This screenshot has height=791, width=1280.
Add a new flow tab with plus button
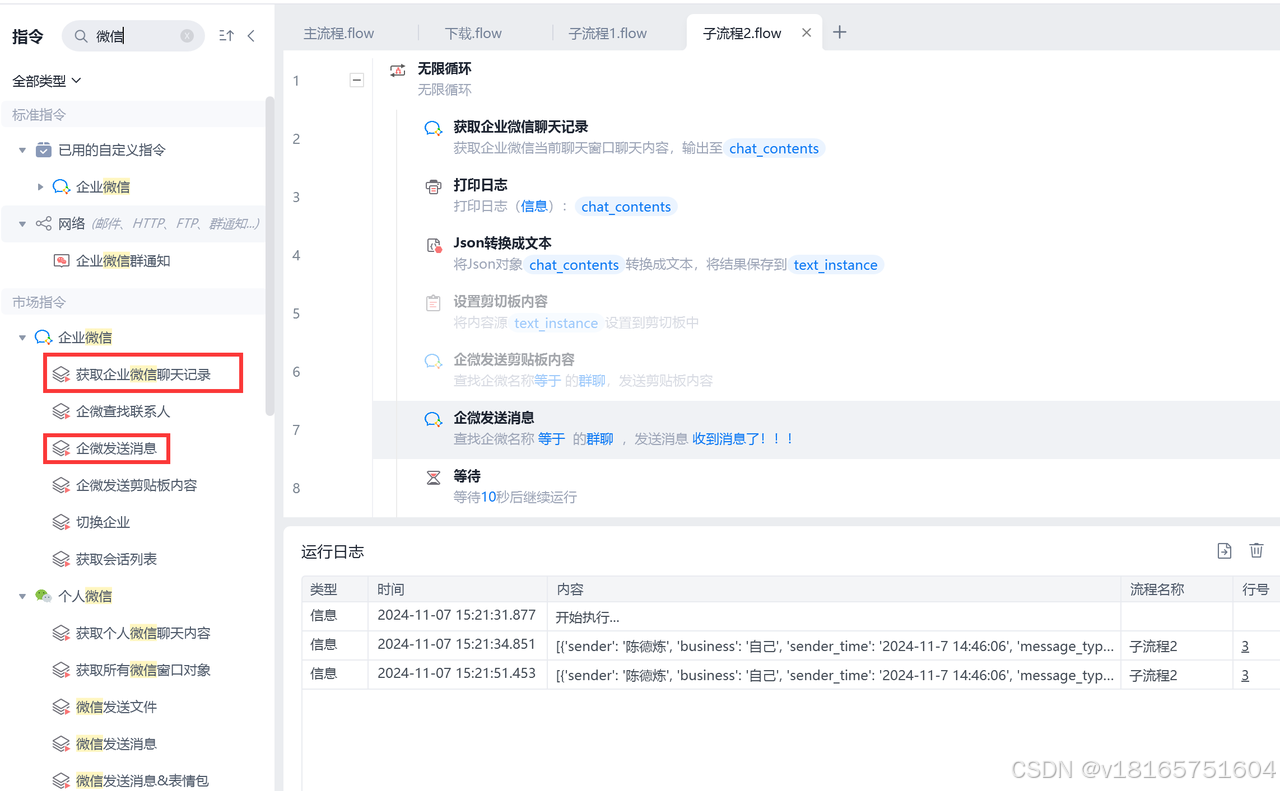click(x=840, y=32)
